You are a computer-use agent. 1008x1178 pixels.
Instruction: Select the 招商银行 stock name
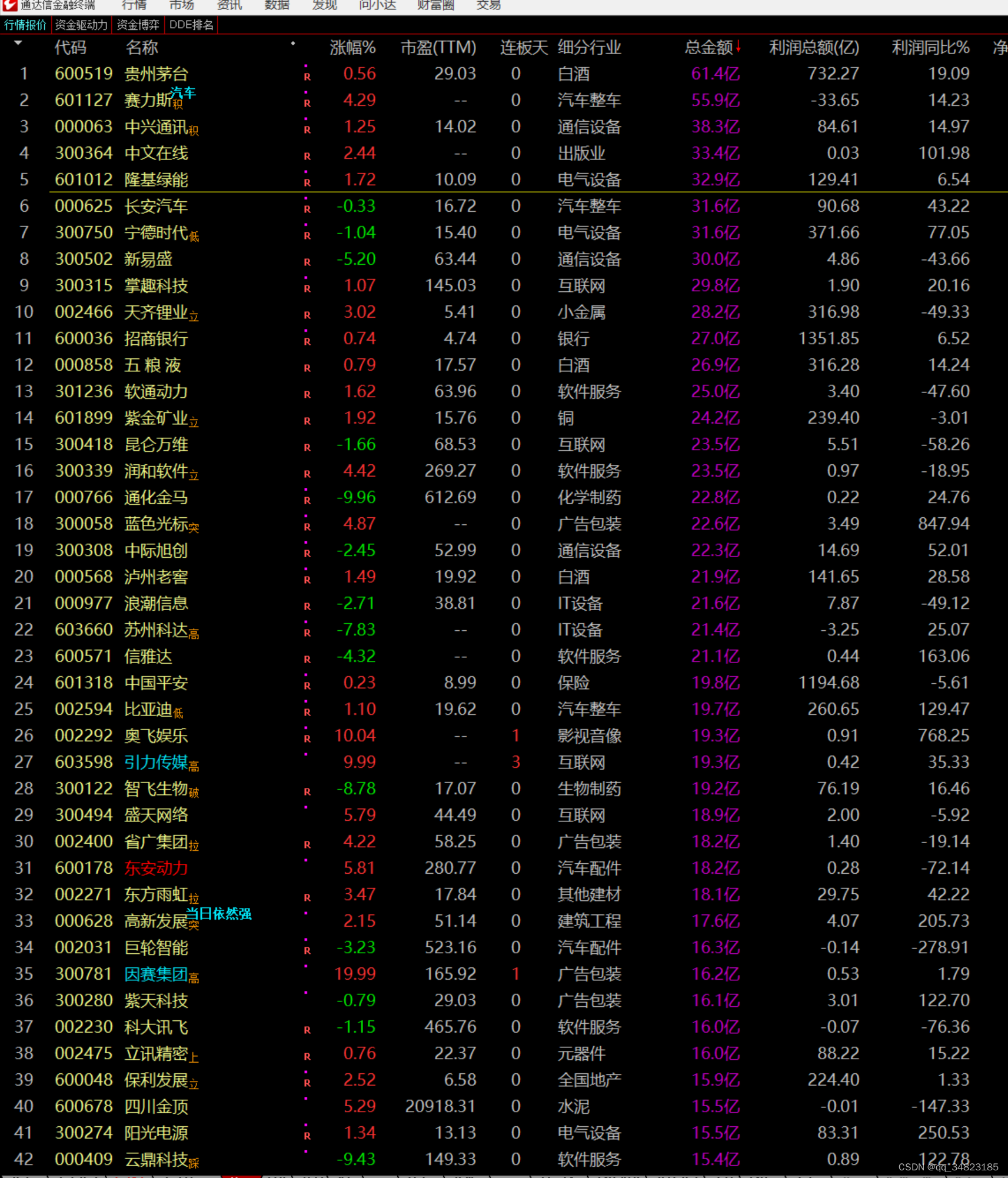156,338
